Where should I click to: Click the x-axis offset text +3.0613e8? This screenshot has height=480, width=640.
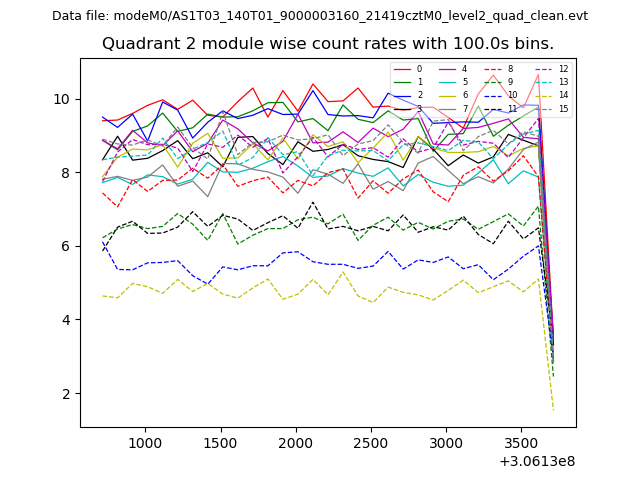click(536, 461)
